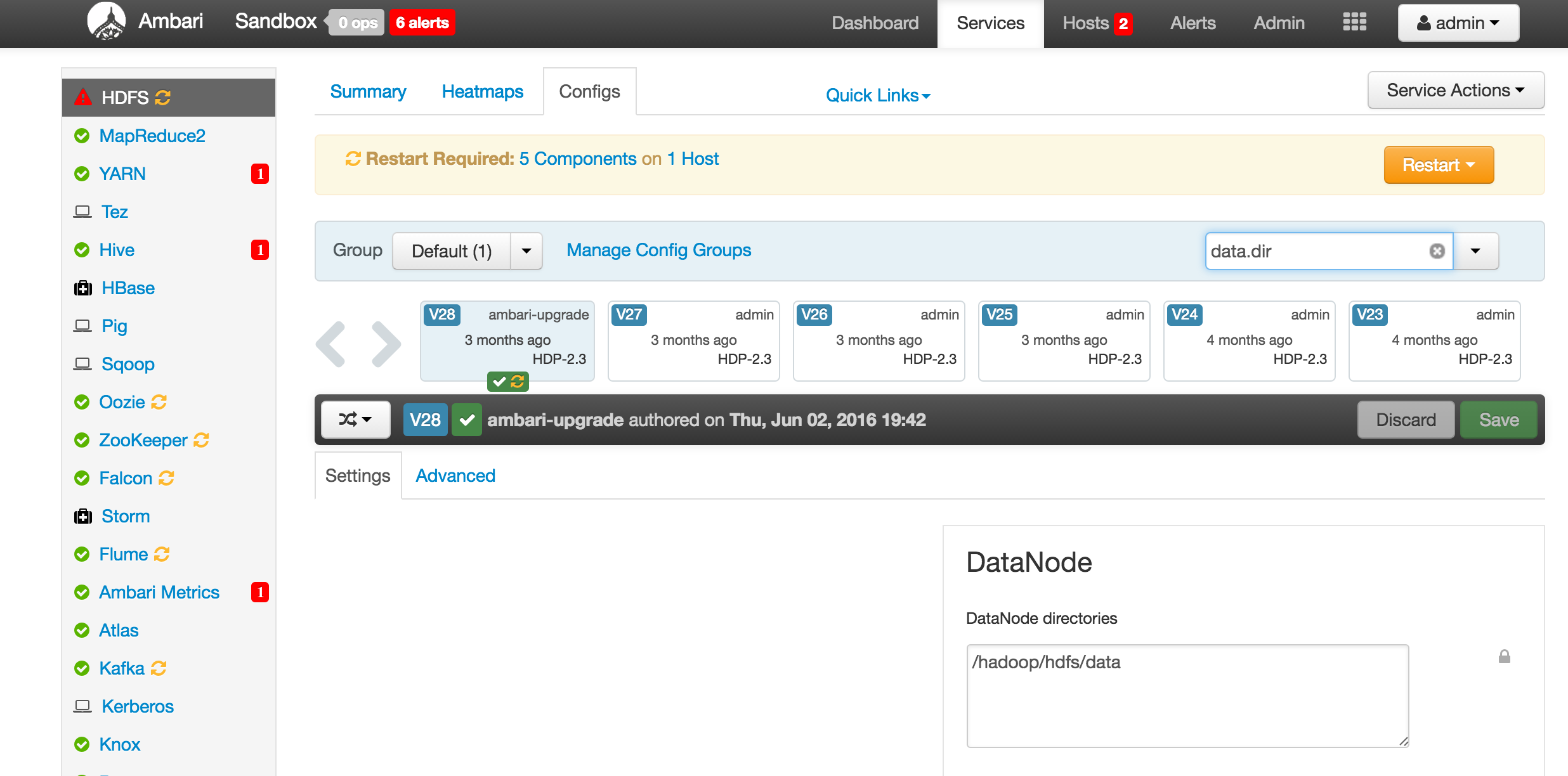Image resolution: width=1568 pixels, height=776 pixels.
Task: Click the green health icon beside MapReduce2
Action: [x=82, y=135]
